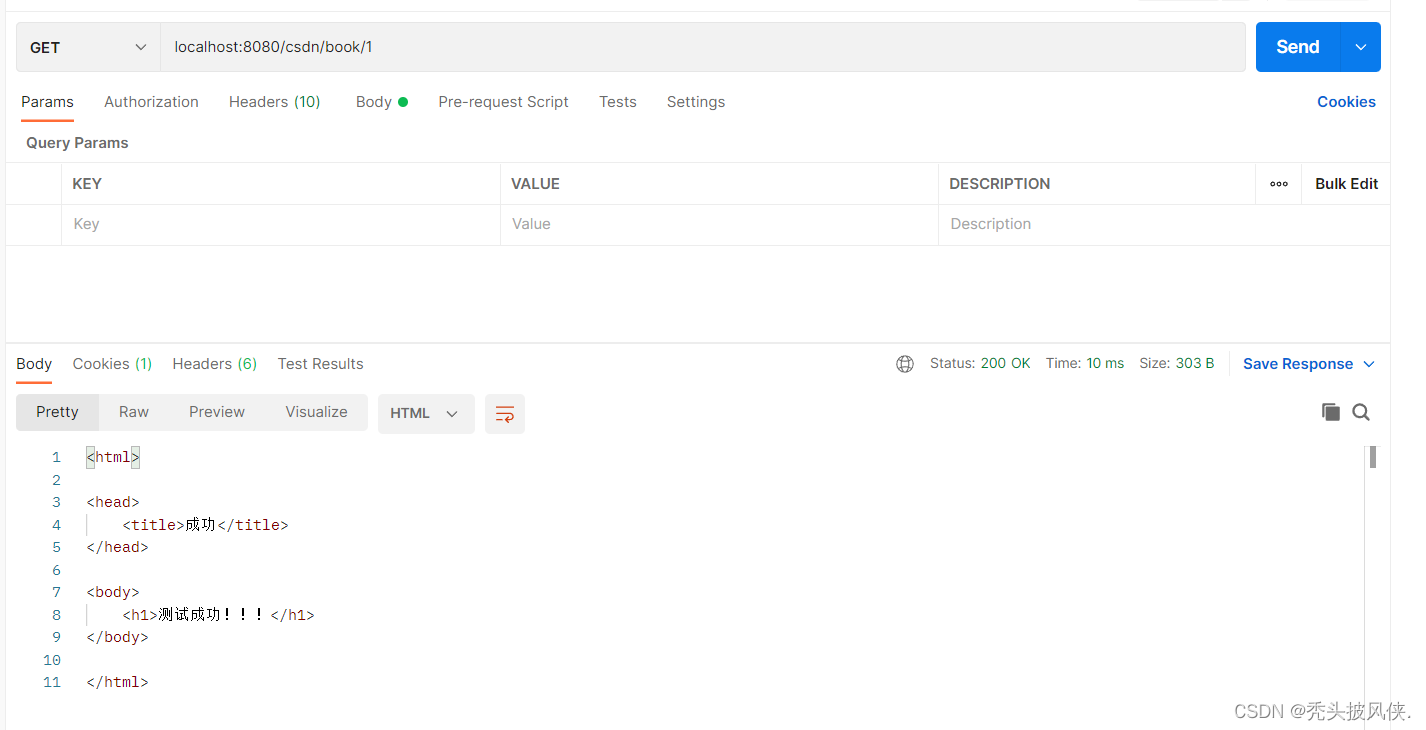Open the column options three-dots icon

point(1279,184)
